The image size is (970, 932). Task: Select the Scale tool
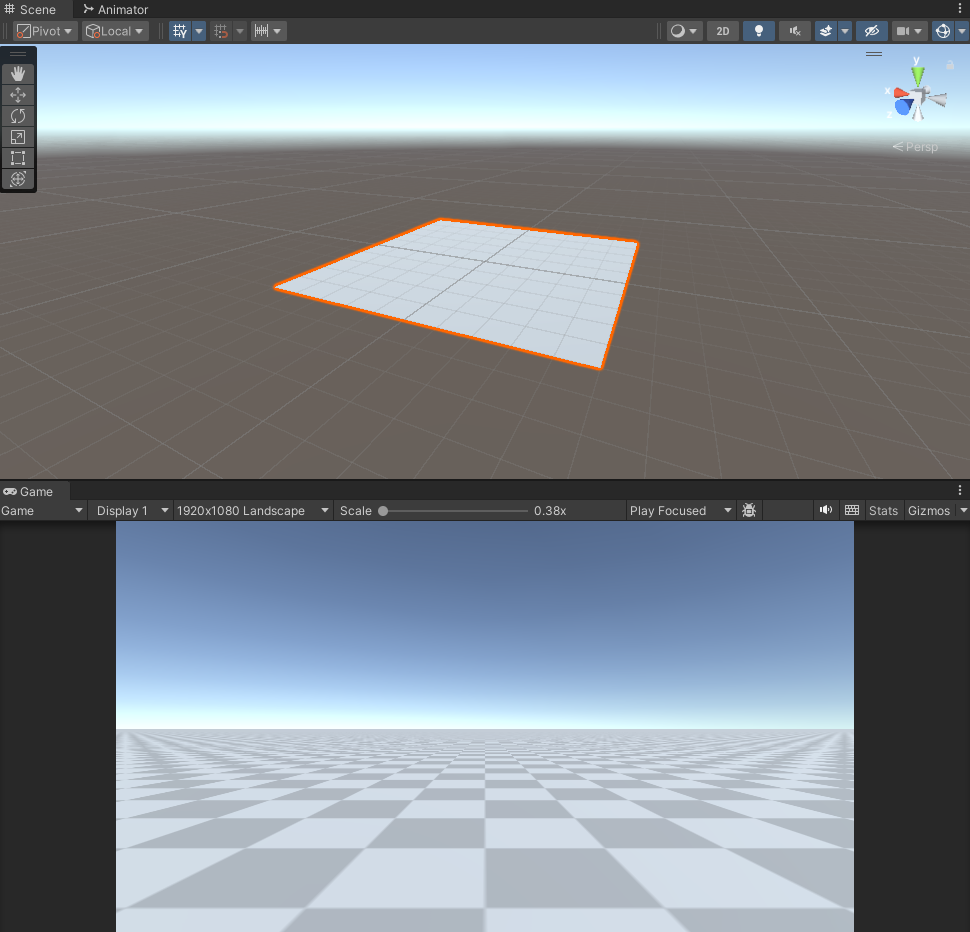pyautogui.click(x=17, y=136)
